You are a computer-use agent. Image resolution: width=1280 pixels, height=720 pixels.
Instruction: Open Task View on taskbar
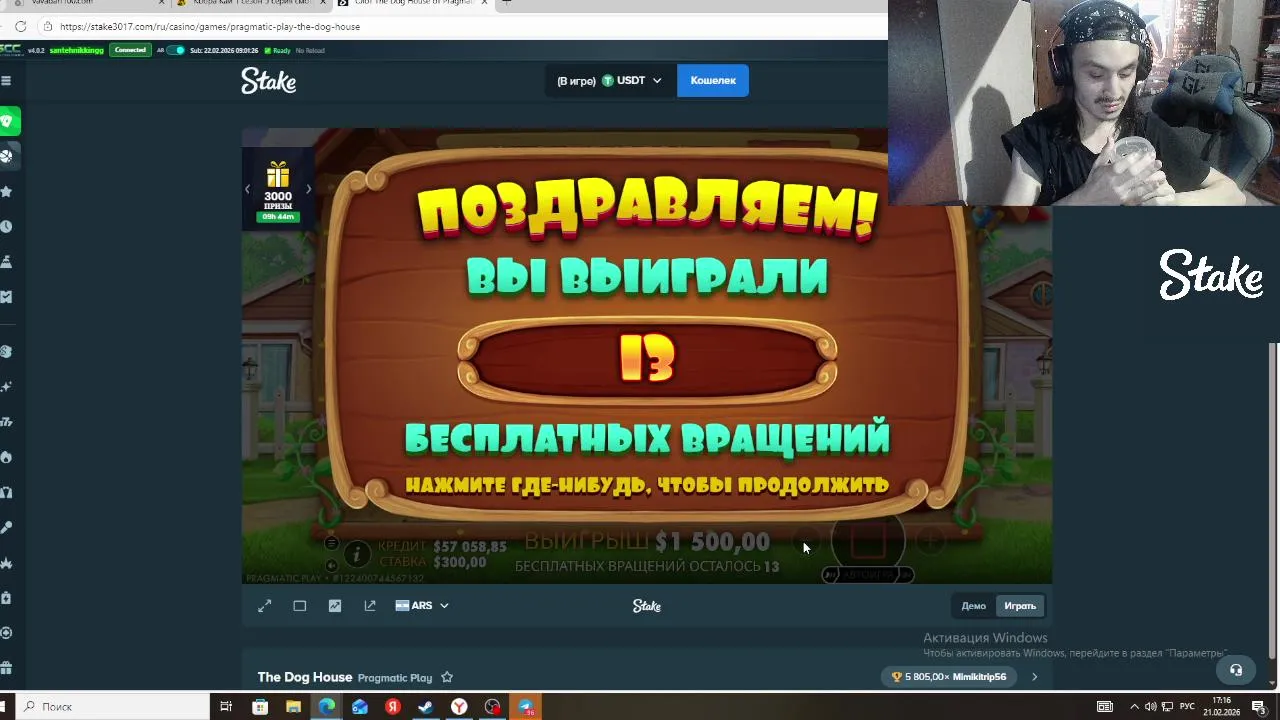click(x=226, y=707)
